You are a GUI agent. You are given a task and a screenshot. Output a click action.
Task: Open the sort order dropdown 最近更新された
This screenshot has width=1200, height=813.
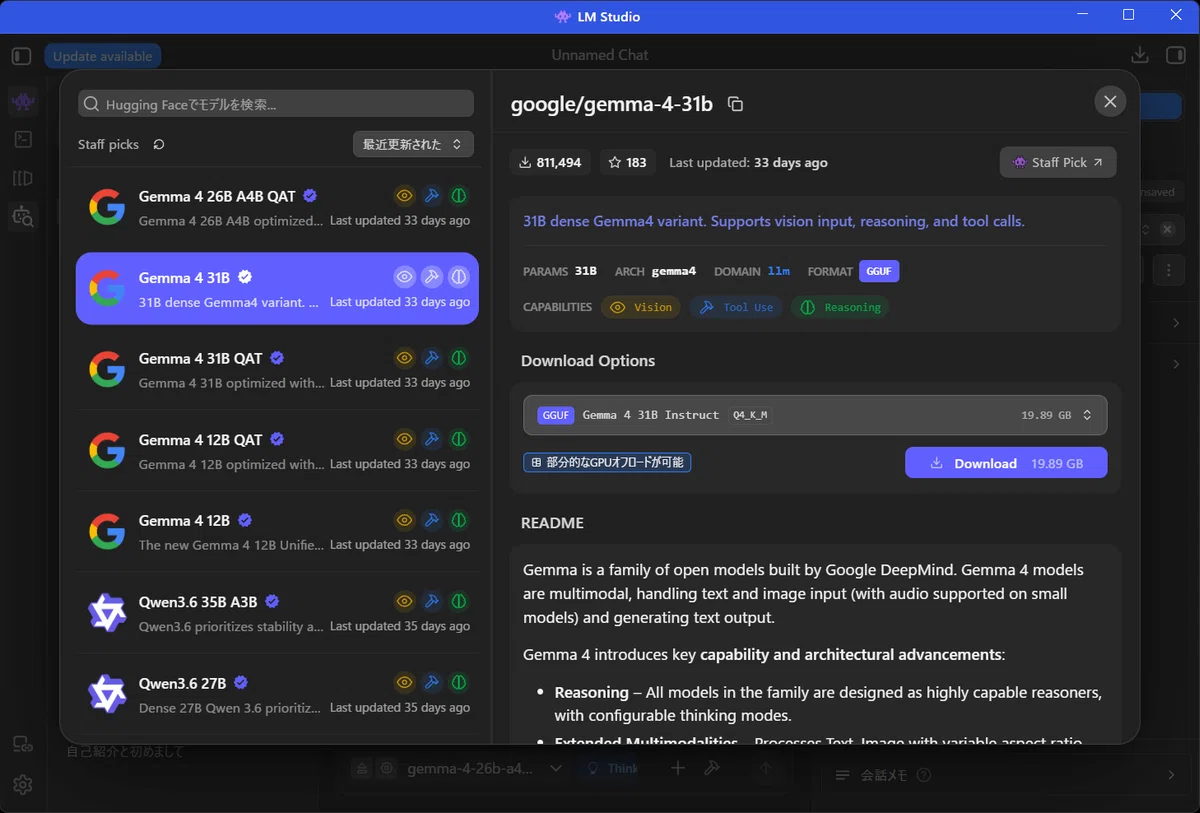click(413, 144)
